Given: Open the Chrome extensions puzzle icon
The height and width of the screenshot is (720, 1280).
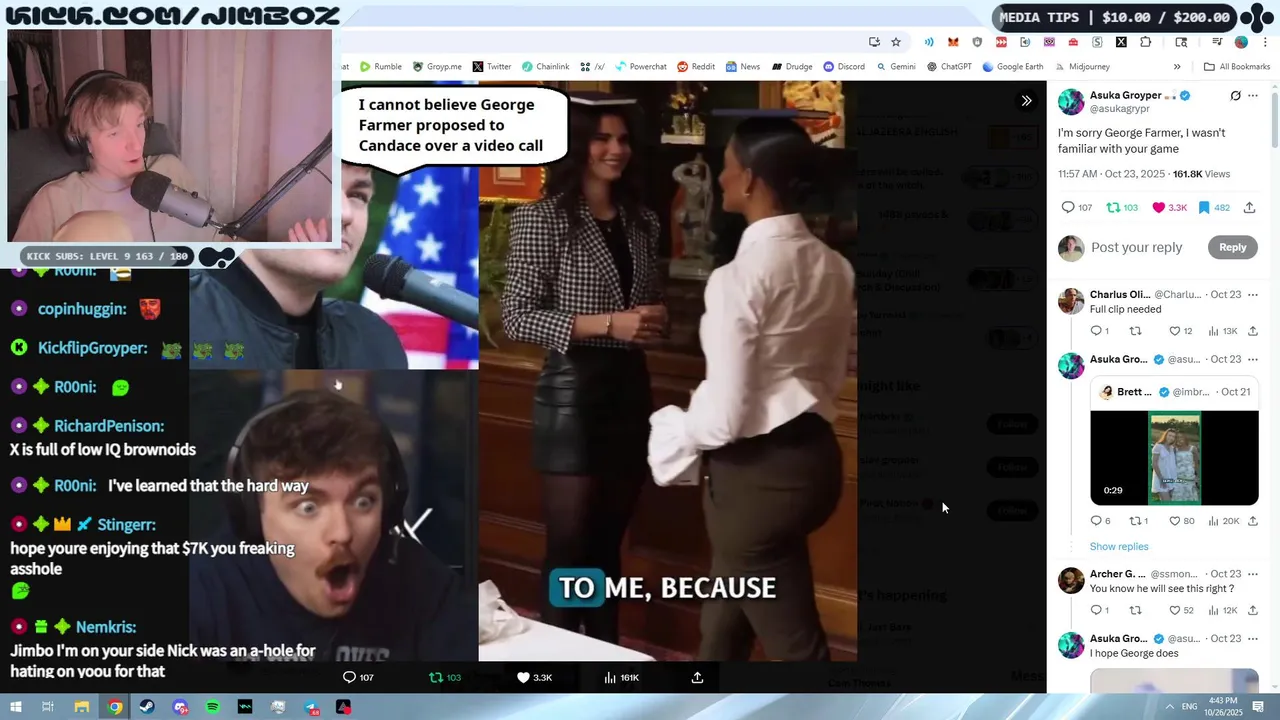Looking at the screenshot, I should tap(1146, 42).
